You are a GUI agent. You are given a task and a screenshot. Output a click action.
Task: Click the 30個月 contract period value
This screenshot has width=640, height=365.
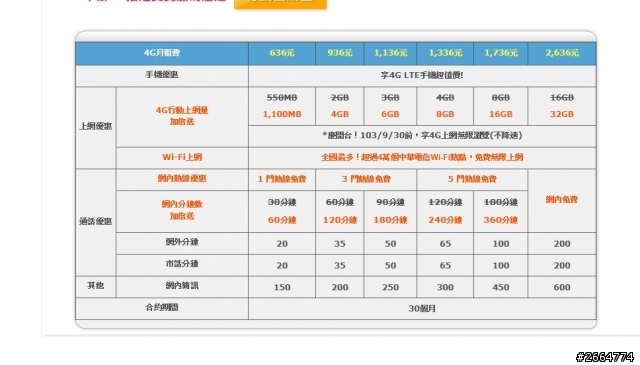[x=422, y=309]
